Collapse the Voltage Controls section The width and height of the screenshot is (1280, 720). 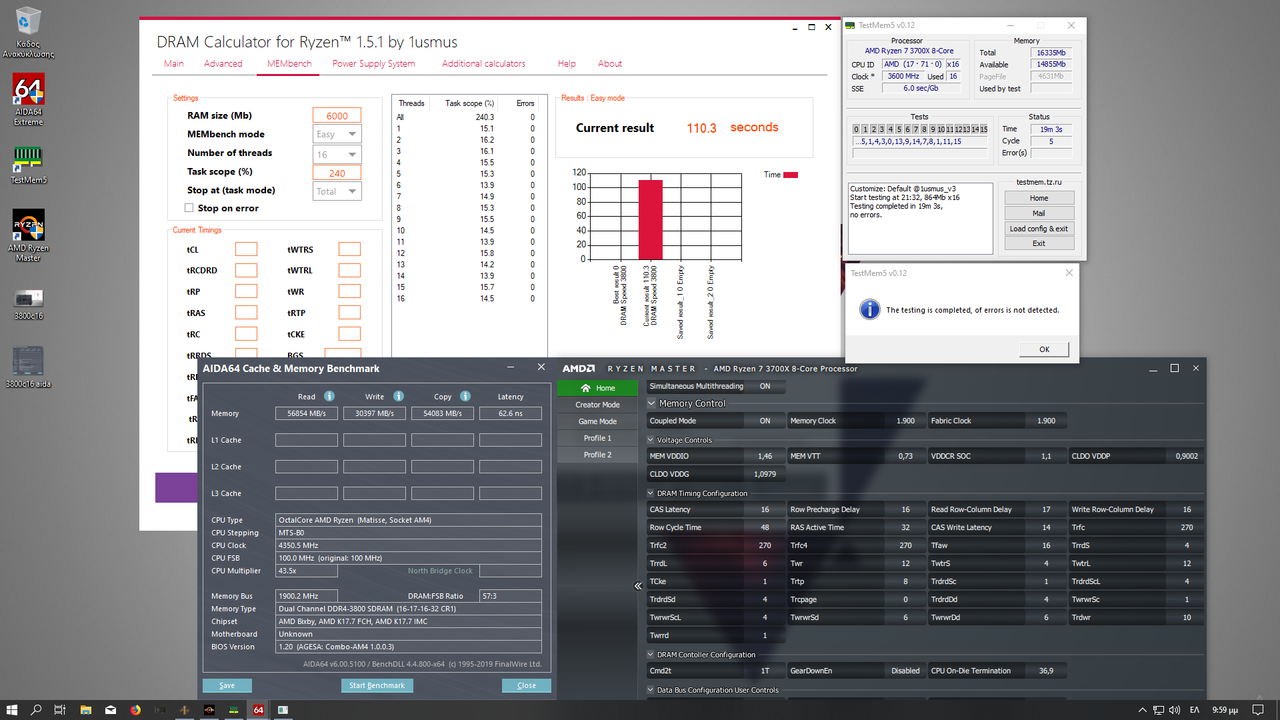pyautogui.click(x=651, y=440)
